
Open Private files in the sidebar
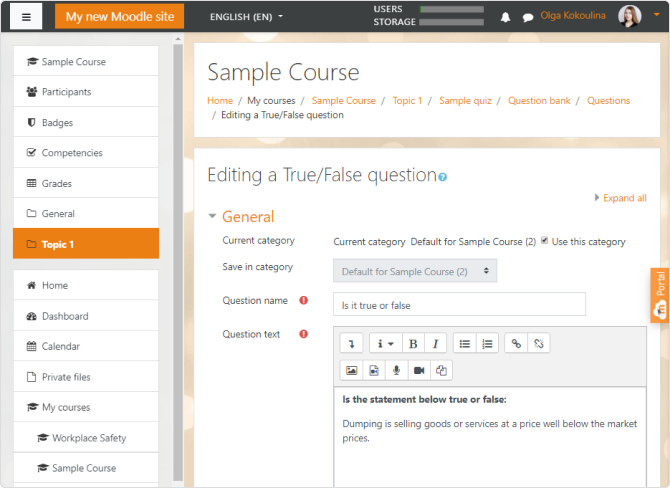pos(86,377)
